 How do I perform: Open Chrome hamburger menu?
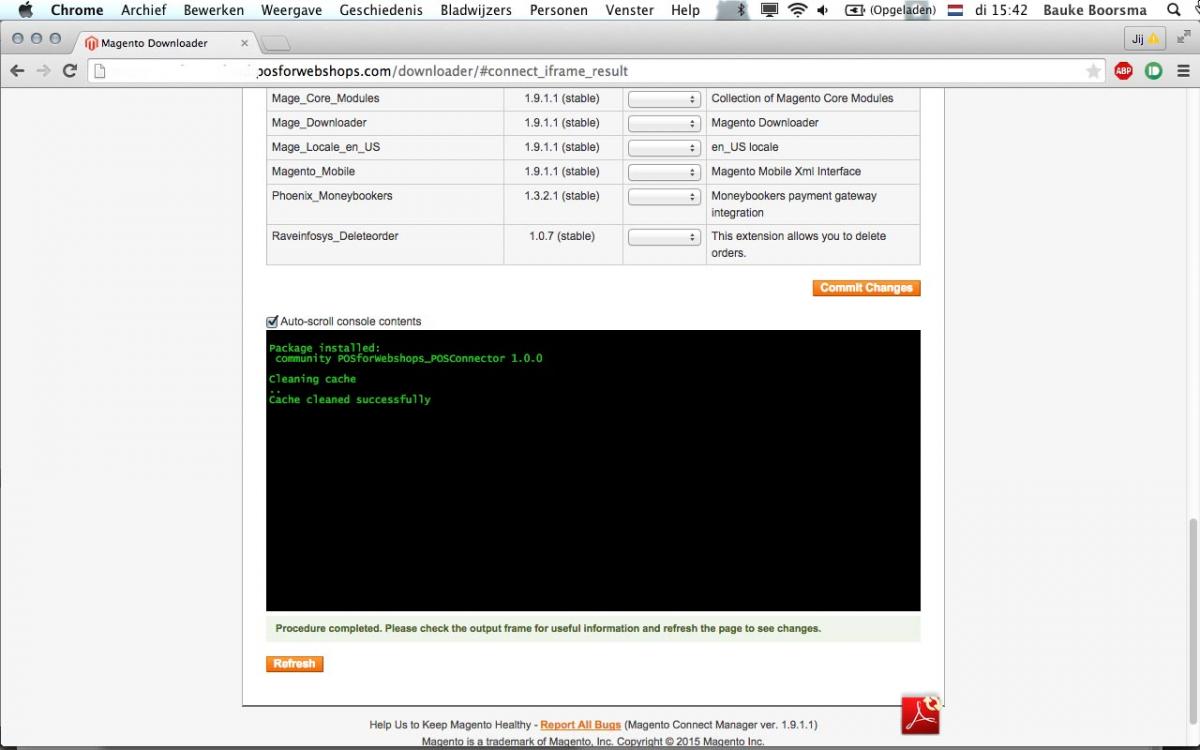click(1183, 71)
